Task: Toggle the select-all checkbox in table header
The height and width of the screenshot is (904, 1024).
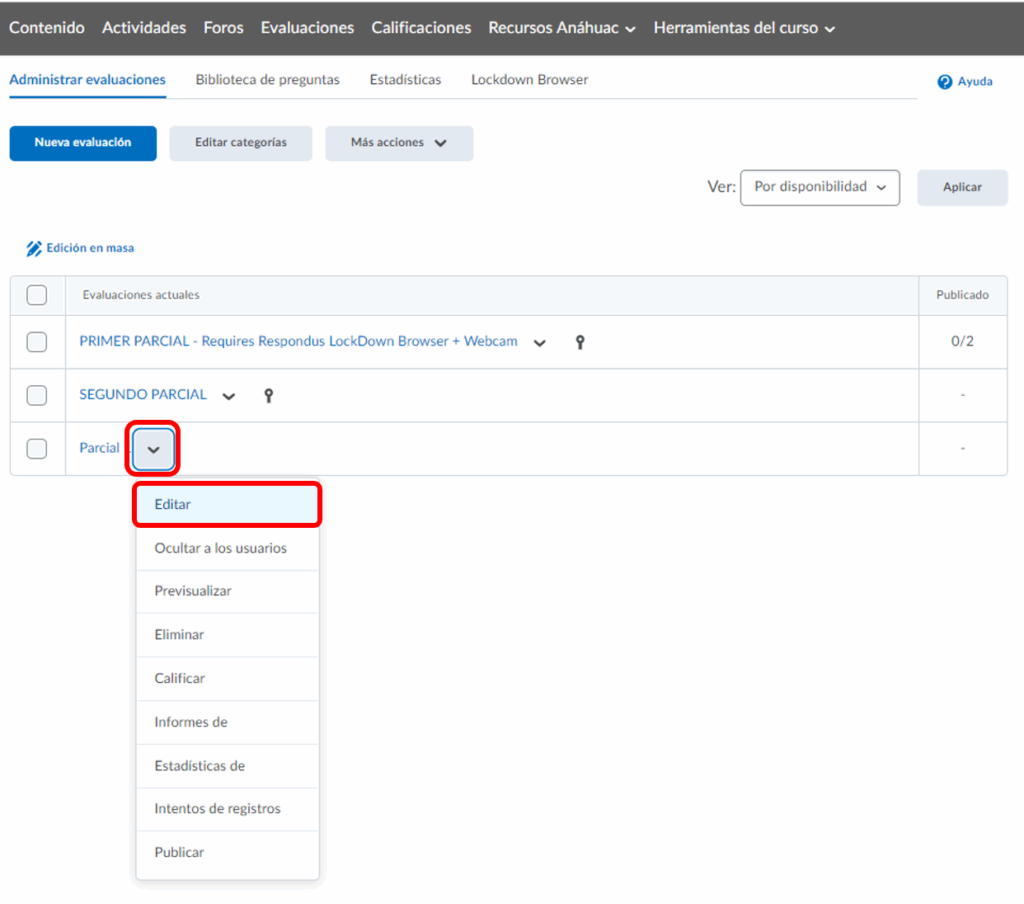Action: click(x=37, y=295)
